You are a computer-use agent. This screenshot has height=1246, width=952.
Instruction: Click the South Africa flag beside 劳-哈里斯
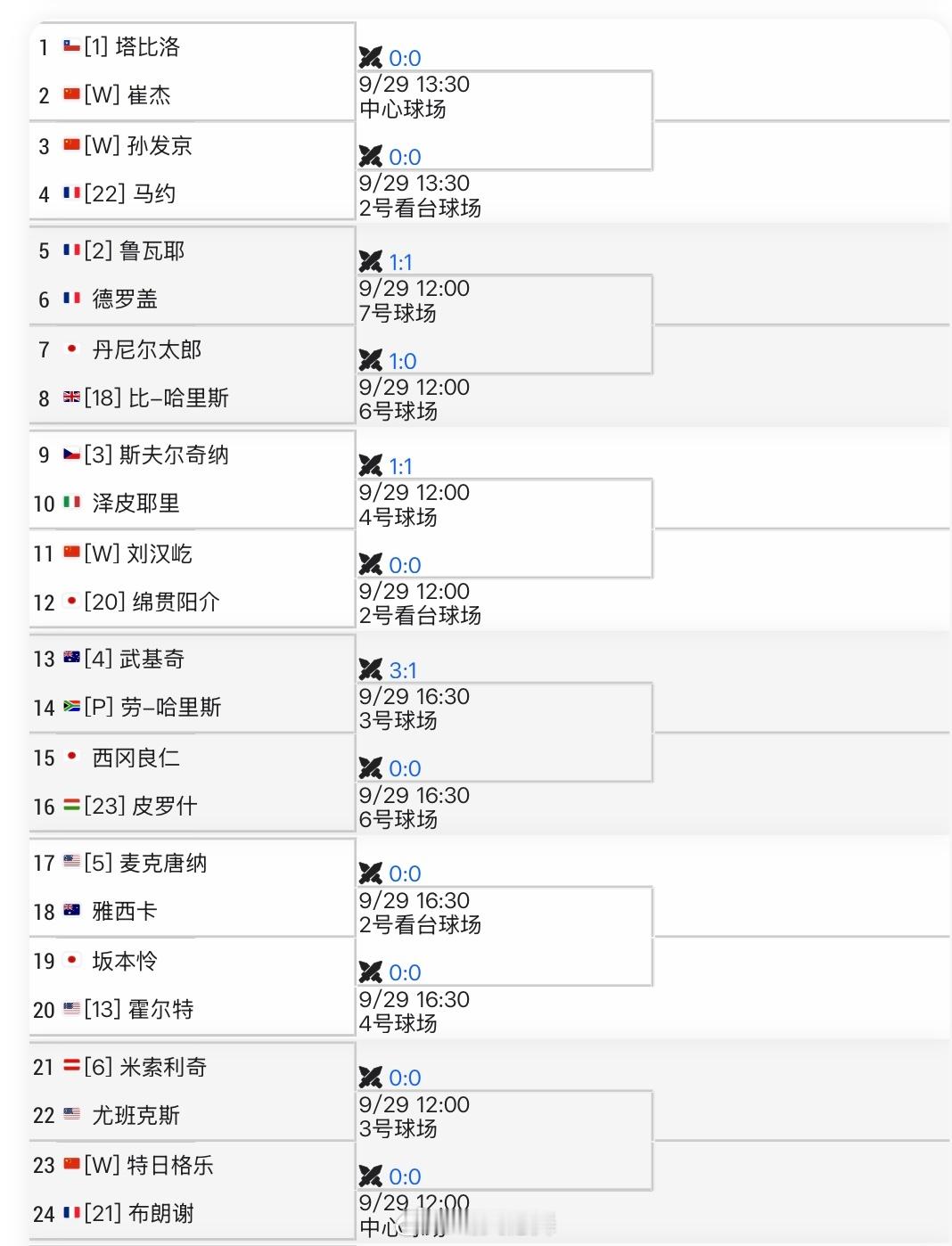point(71,707)
